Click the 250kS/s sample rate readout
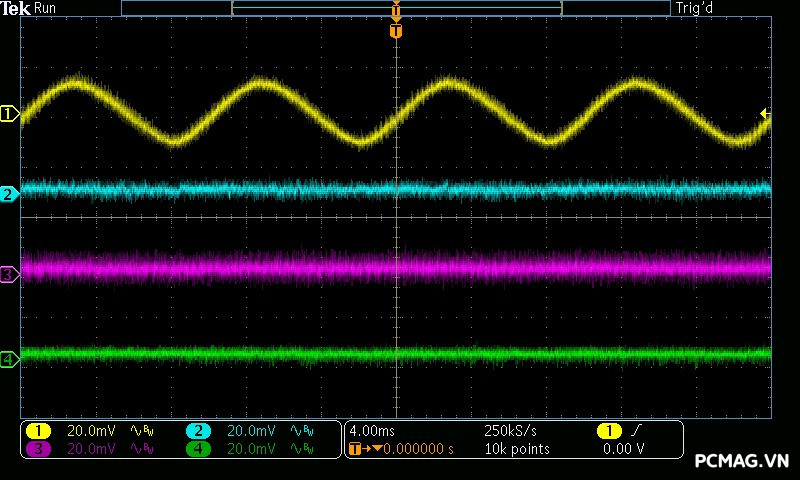Viewport: 800px width, 480px height. click(510, 431)
